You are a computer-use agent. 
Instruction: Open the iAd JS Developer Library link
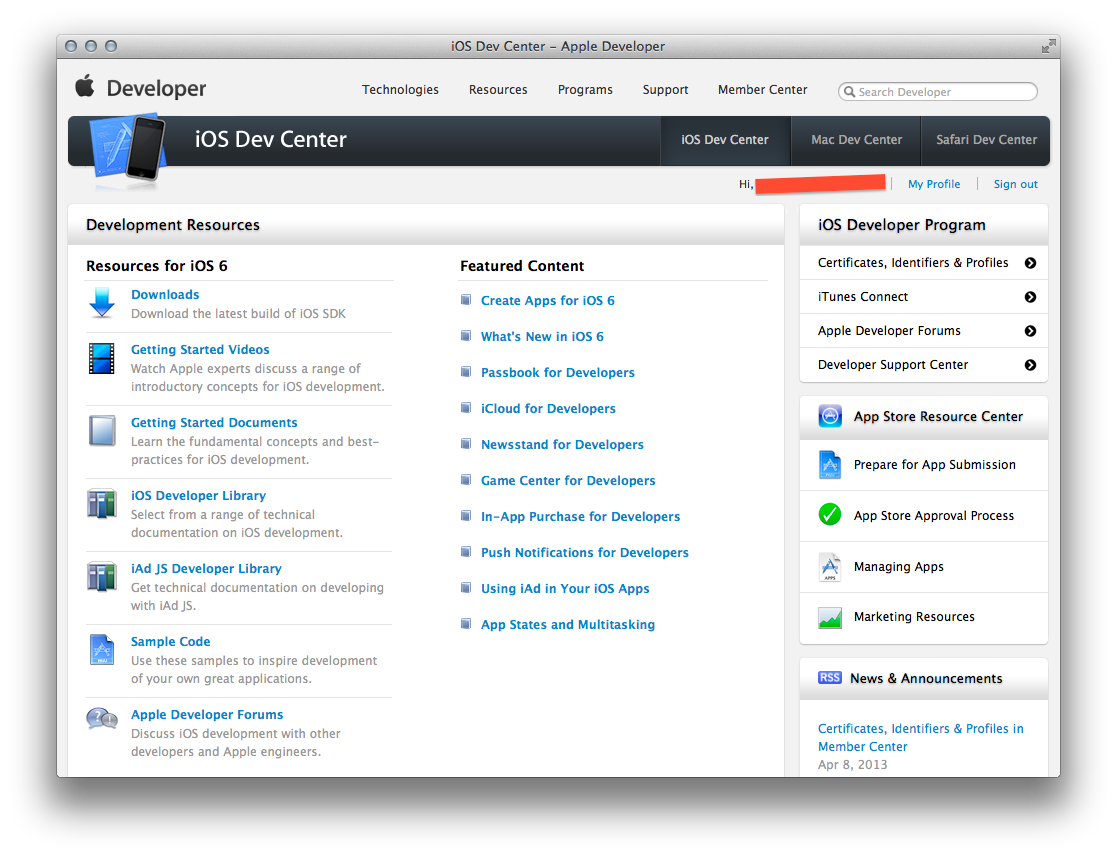pos(206,569)
